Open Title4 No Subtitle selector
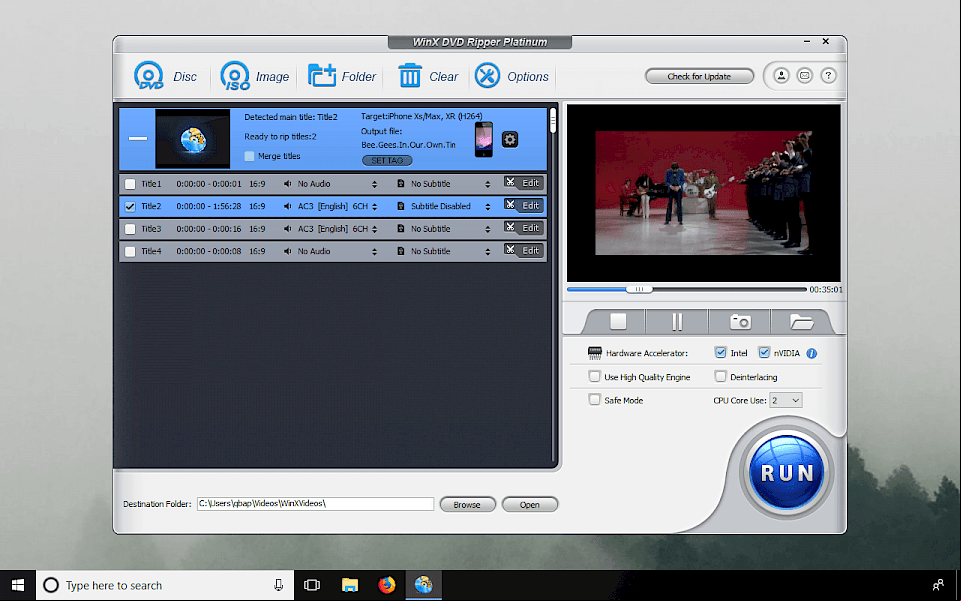The image size is (961, 601). click(487, 251)
